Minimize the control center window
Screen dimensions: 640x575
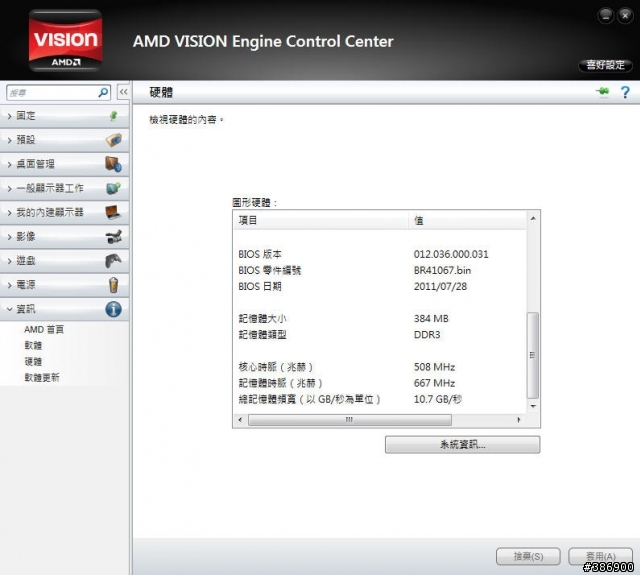[x=606, y=16]
